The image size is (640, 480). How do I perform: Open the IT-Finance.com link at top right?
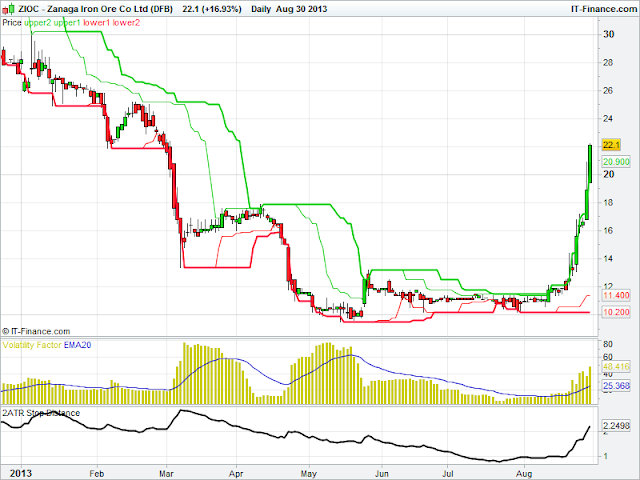coord(604,9)
